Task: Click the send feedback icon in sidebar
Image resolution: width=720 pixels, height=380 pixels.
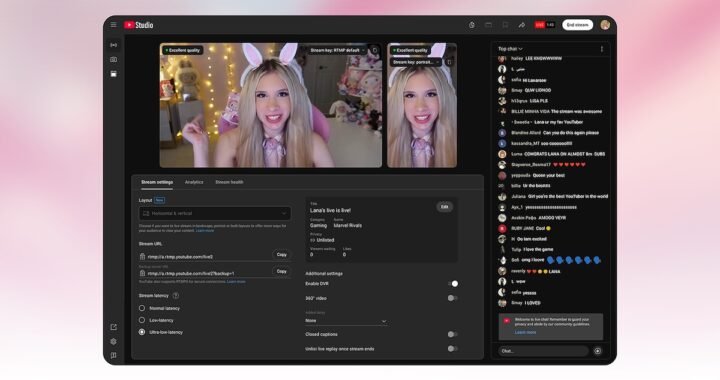Action: click(113, 355)
